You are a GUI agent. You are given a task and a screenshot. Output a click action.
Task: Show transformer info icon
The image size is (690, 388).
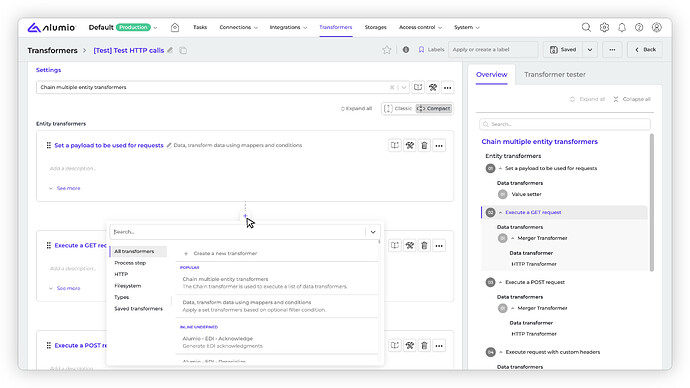click(406, 50)
